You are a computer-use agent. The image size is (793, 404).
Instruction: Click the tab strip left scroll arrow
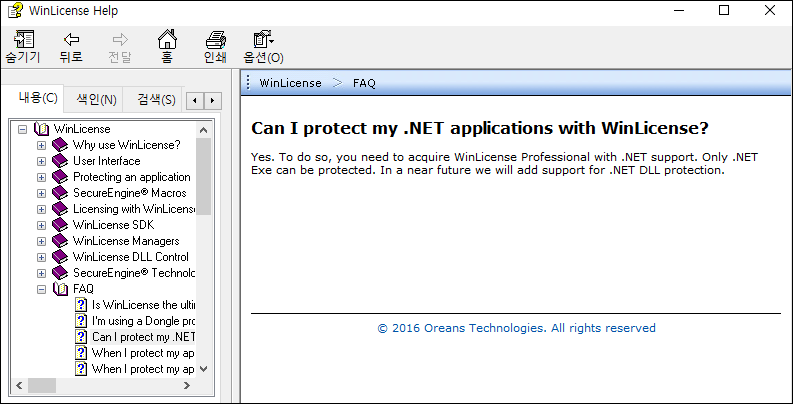pos(195,101)
